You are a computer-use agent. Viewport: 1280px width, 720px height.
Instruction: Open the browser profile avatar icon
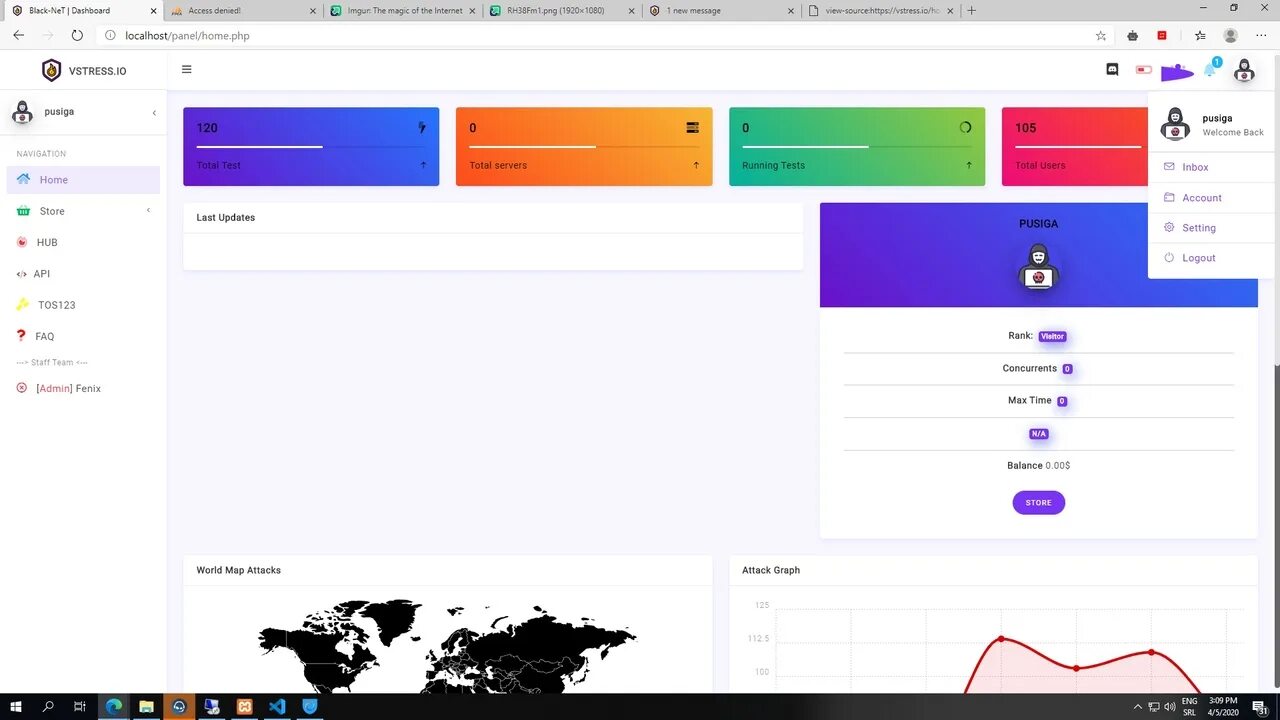(x=1230, y=35)
